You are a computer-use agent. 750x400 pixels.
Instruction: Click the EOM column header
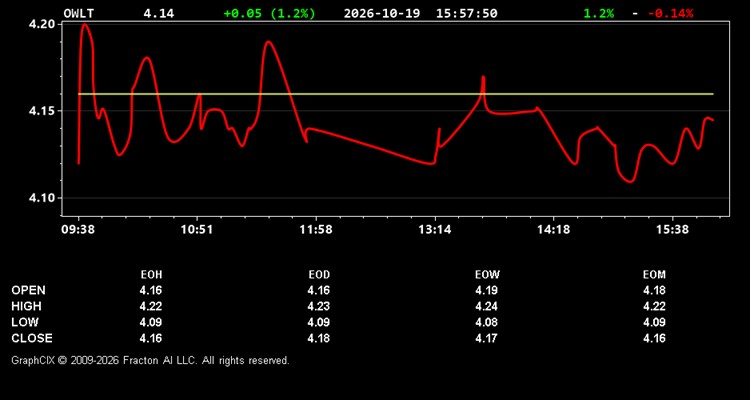[654, 275]
